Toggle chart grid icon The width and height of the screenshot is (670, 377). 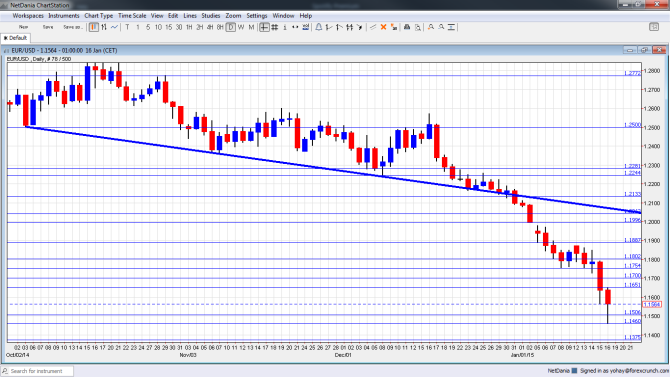(x=275, y=27)
